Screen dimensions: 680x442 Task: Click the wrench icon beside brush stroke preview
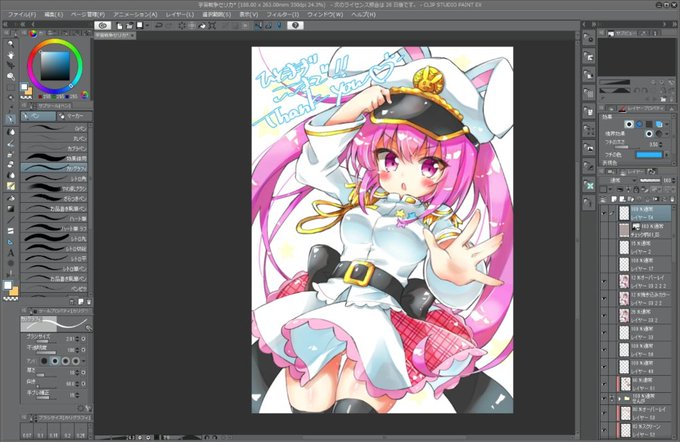click(x=88, y=327)
